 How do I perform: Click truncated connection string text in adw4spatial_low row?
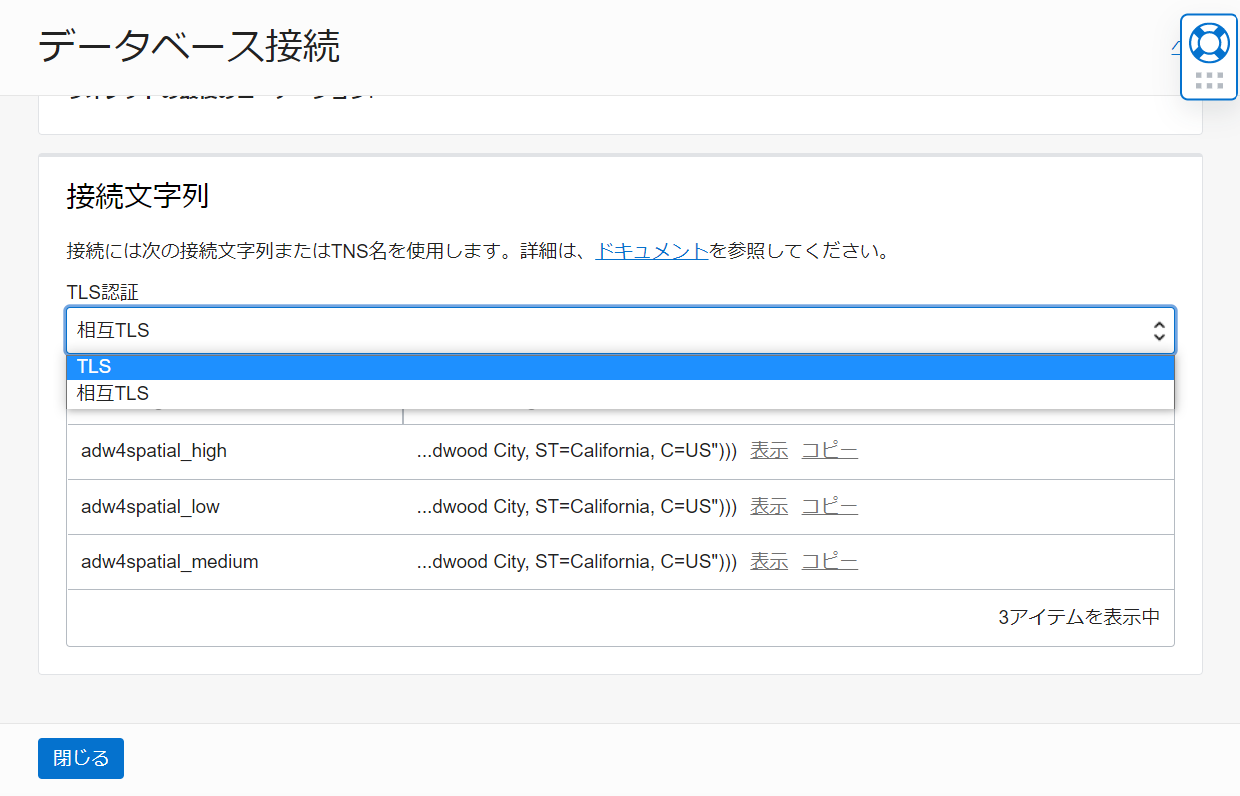tap(576, 507)
